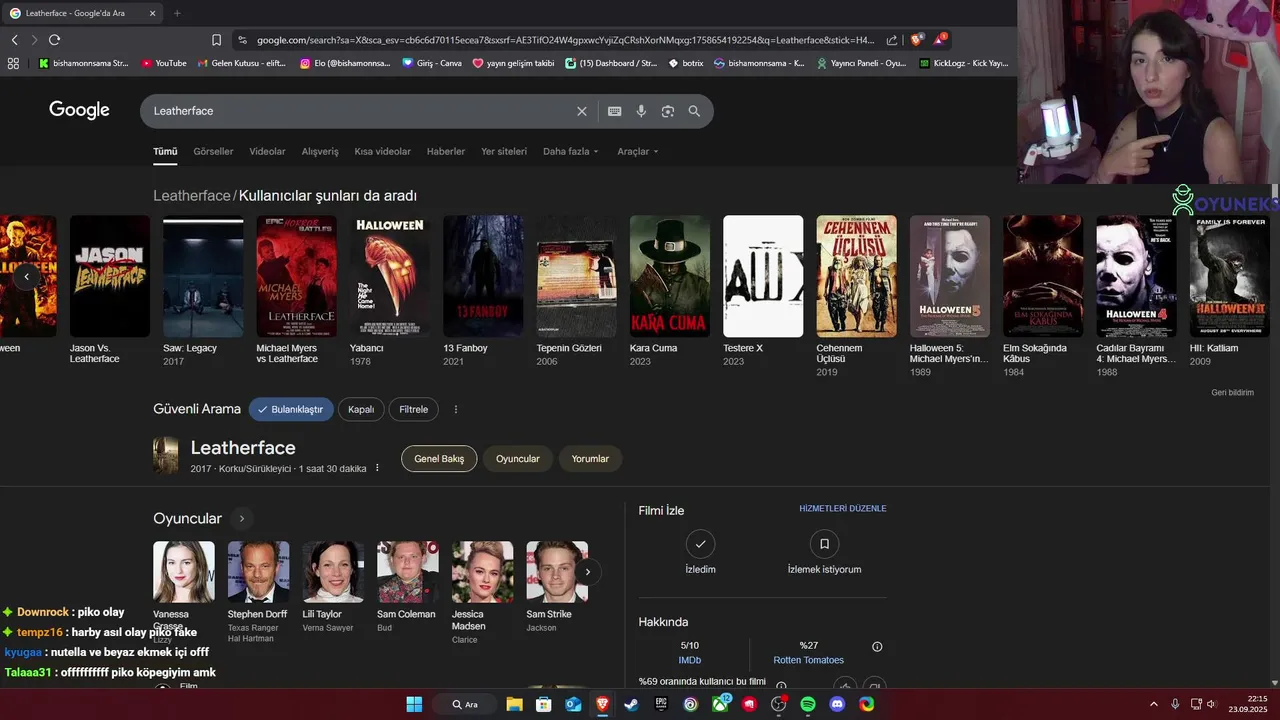Click inside the Leatherface search field
This screenshot has width=1280, height=720.
(360, 111)
